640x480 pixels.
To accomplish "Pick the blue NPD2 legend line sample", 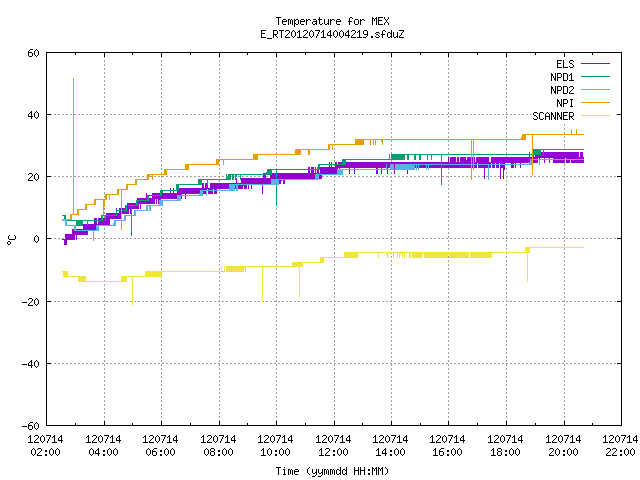I will pyautogui.click(x=596, y=89).
